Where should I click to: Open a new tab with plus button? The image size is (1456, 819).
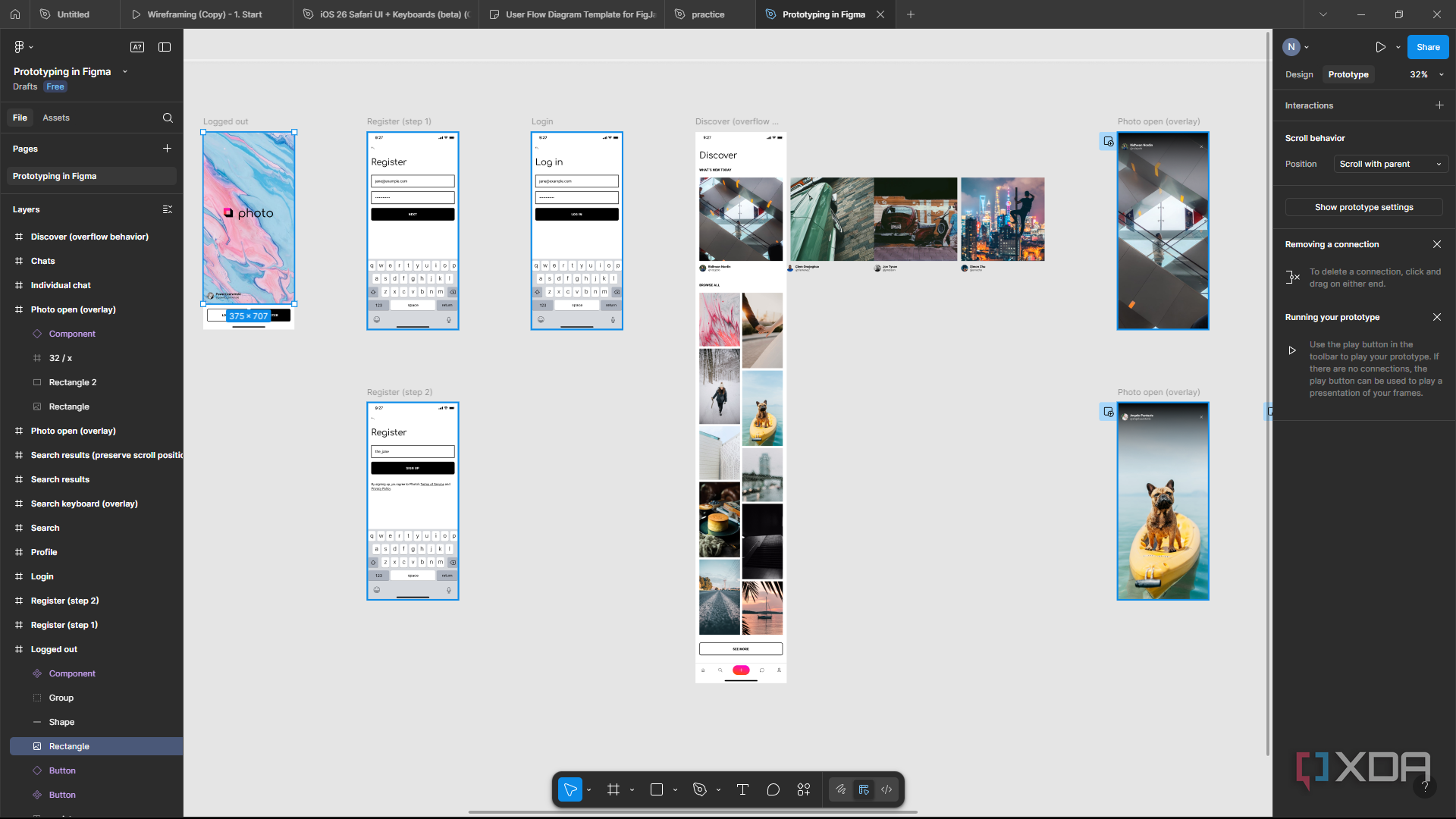(911, 14)
